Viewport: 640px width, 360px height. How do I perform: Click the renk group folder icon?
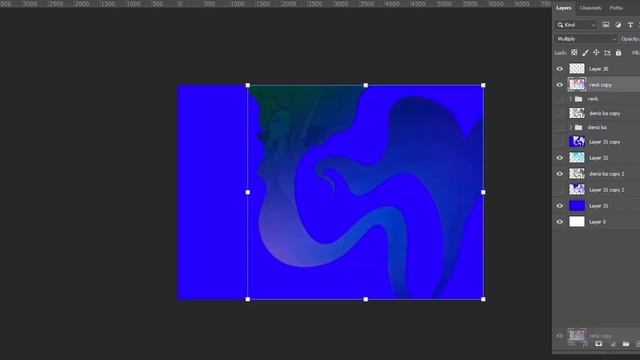click(x=578, y=99)
